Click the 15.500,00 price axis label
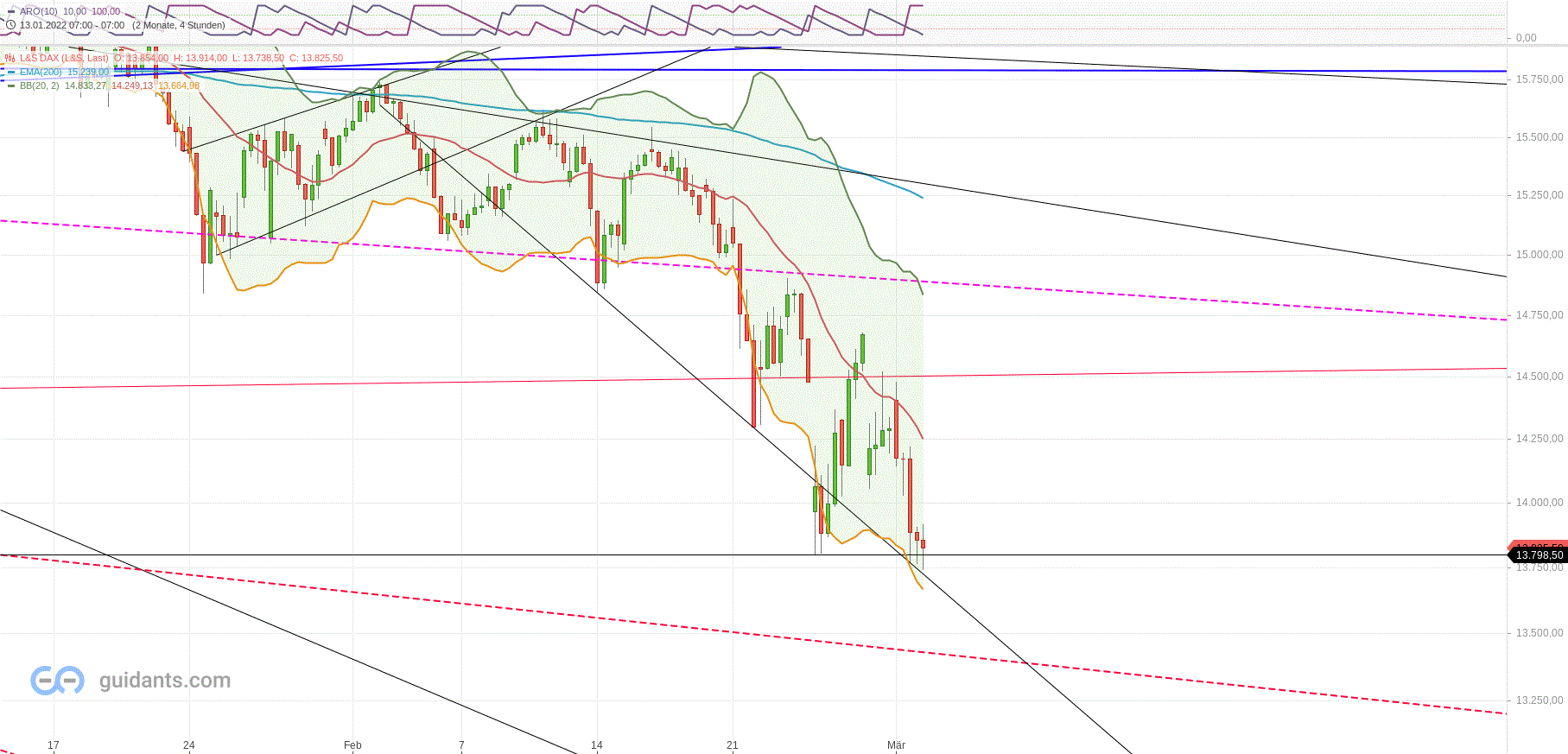 pos(1539,137)
